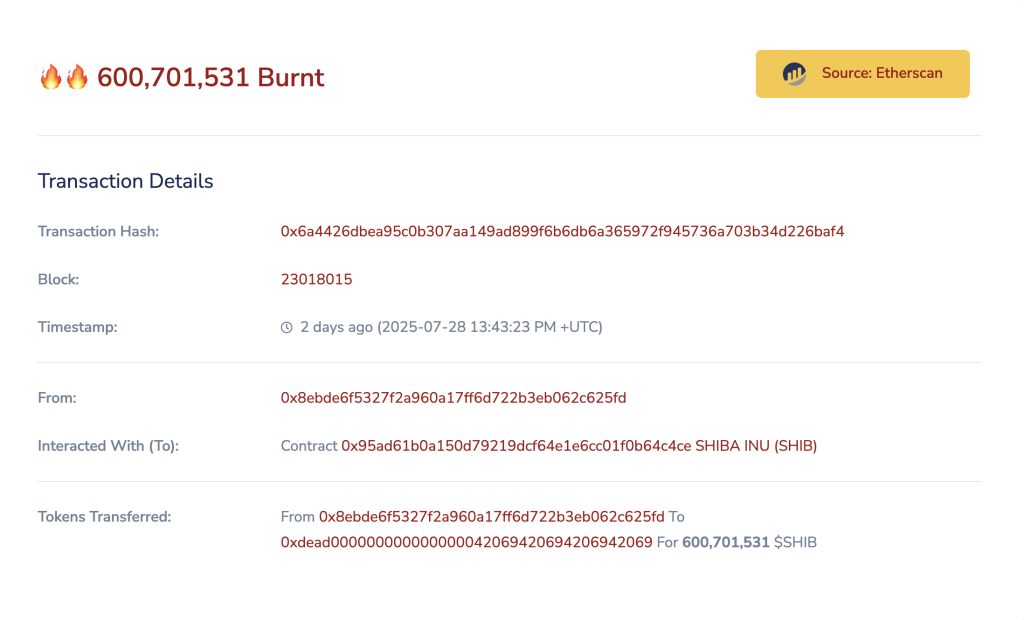1024x620 pixels.
Task: Open the Source: Etherscan button
Action: pyautogui.click(x=862, y=73)
